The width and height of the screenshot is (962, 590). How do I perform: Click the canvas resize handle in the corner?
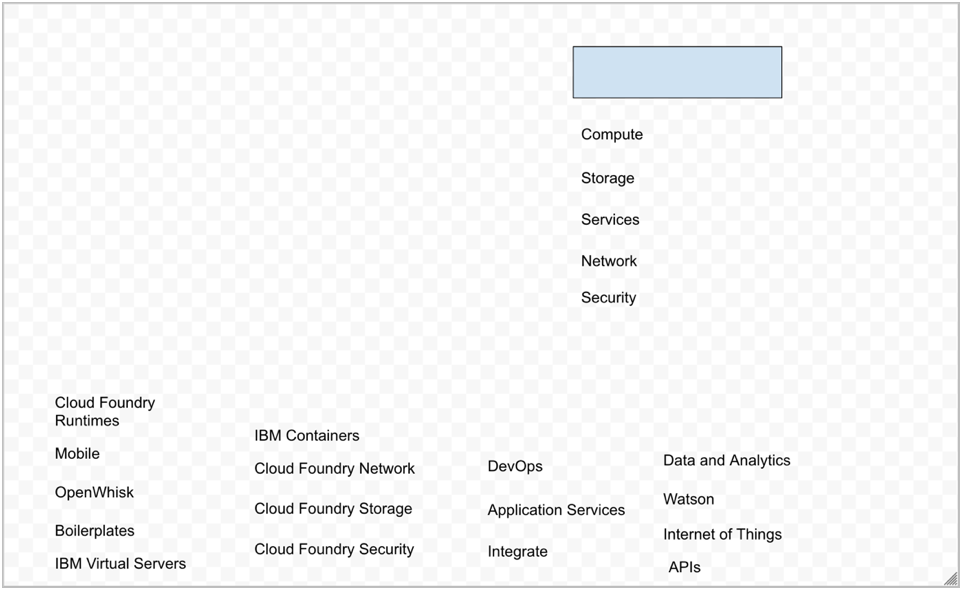click(950, 578)
